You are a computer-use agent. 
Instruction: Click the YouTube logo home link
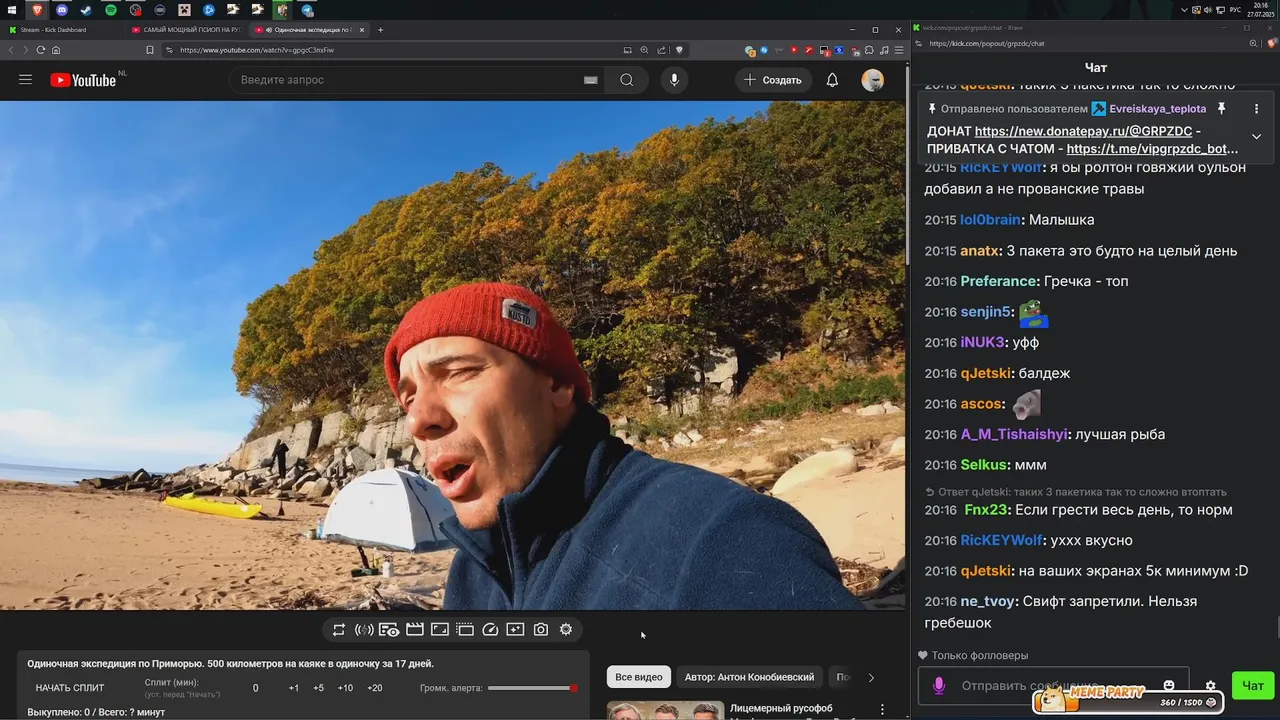pos(84,80)
